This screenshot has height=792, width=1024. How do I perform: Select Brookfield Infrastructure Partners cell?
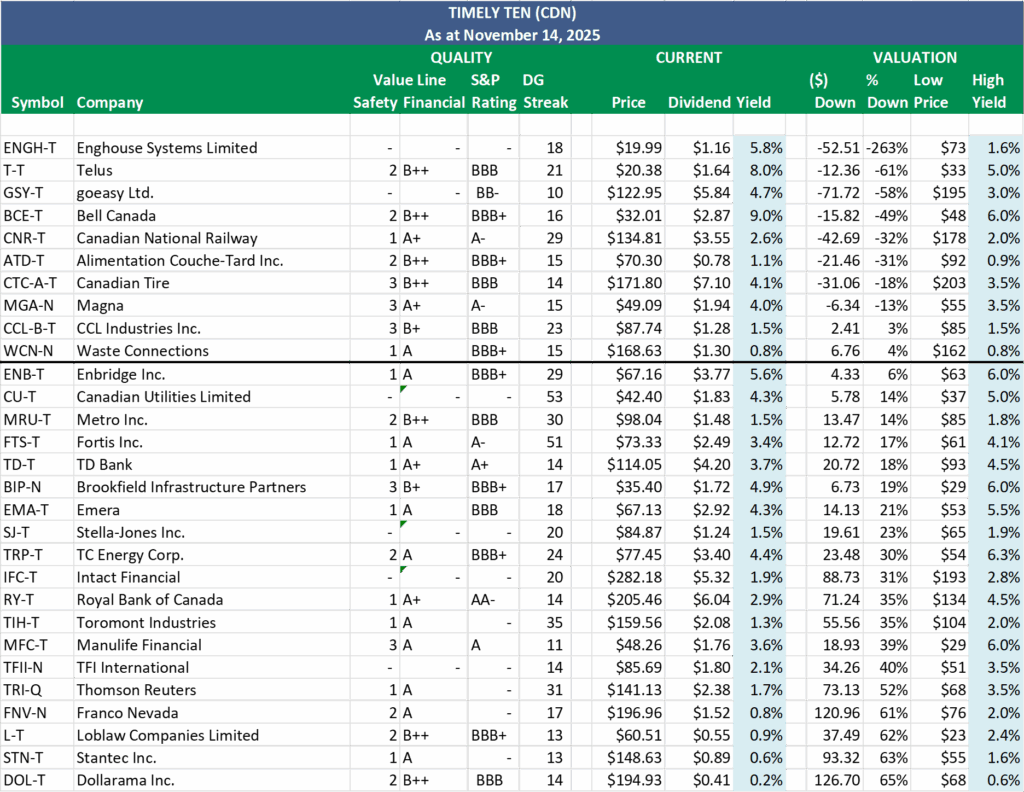[x=212, y=487]
